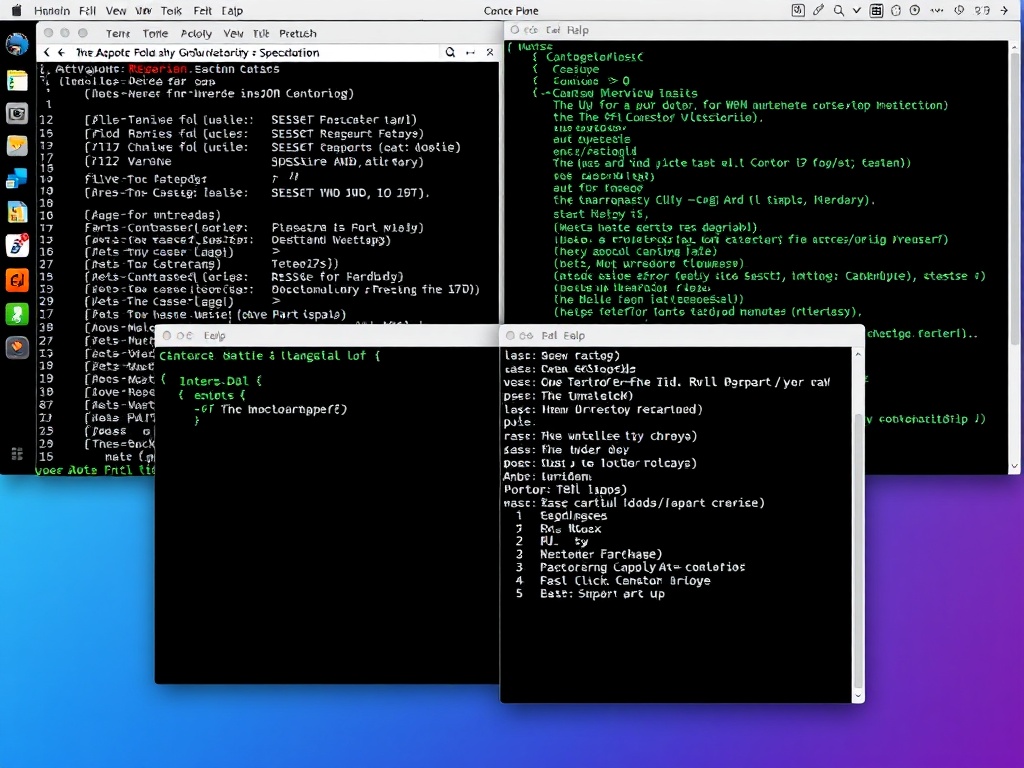Open the web browser from the dock
Screen dimensions: 1024x768
[16, 44]
